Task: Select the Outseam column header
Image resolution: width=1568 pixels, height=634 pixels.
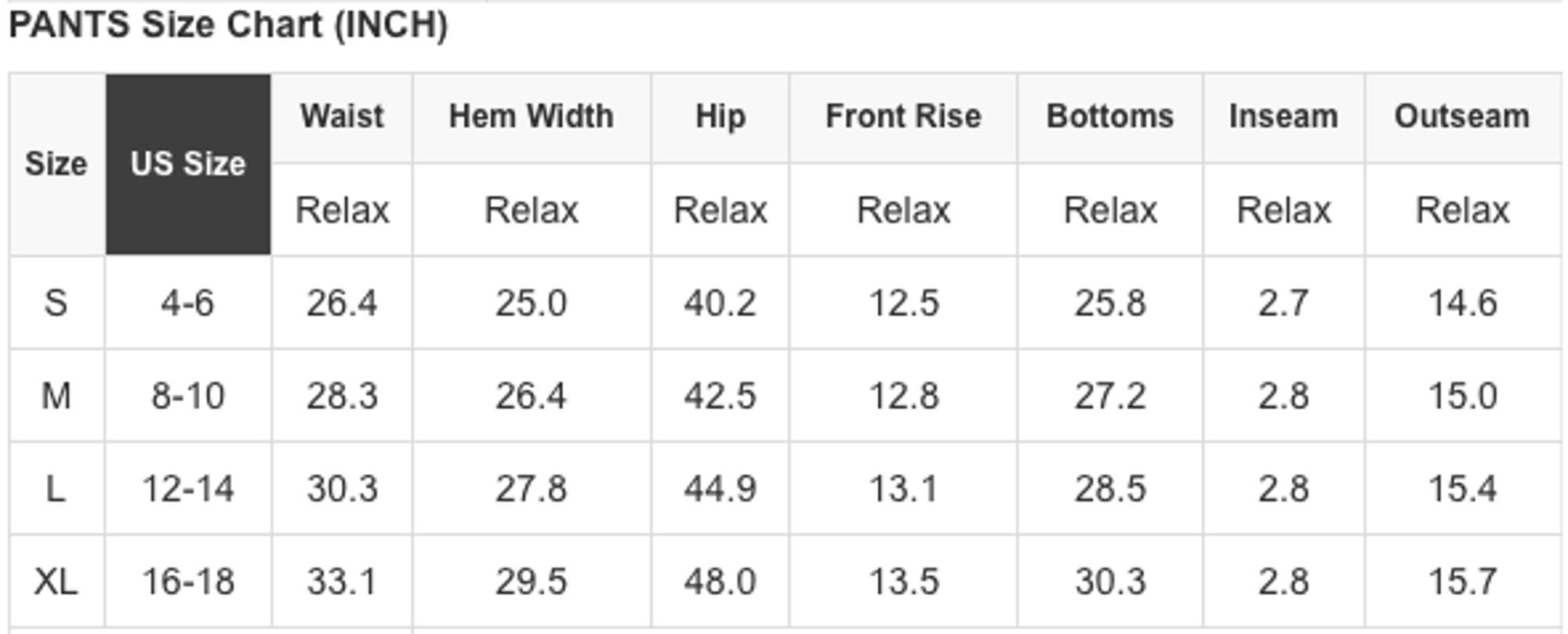Action: click(1463, 117)
